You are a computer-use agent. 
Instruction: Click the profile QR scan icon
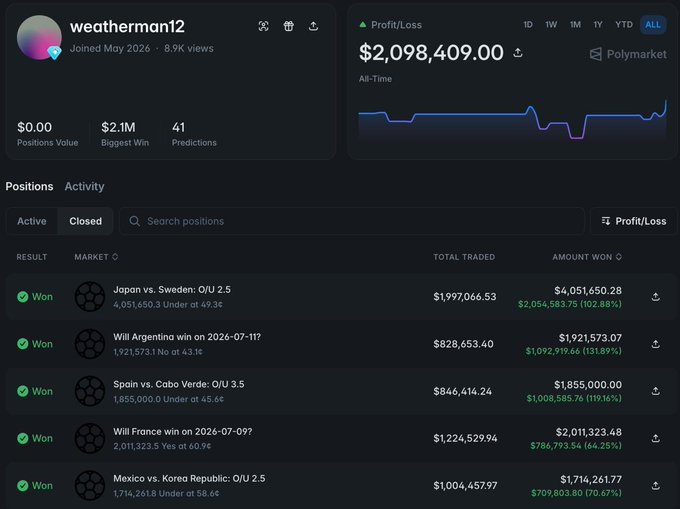coord(263,26)
